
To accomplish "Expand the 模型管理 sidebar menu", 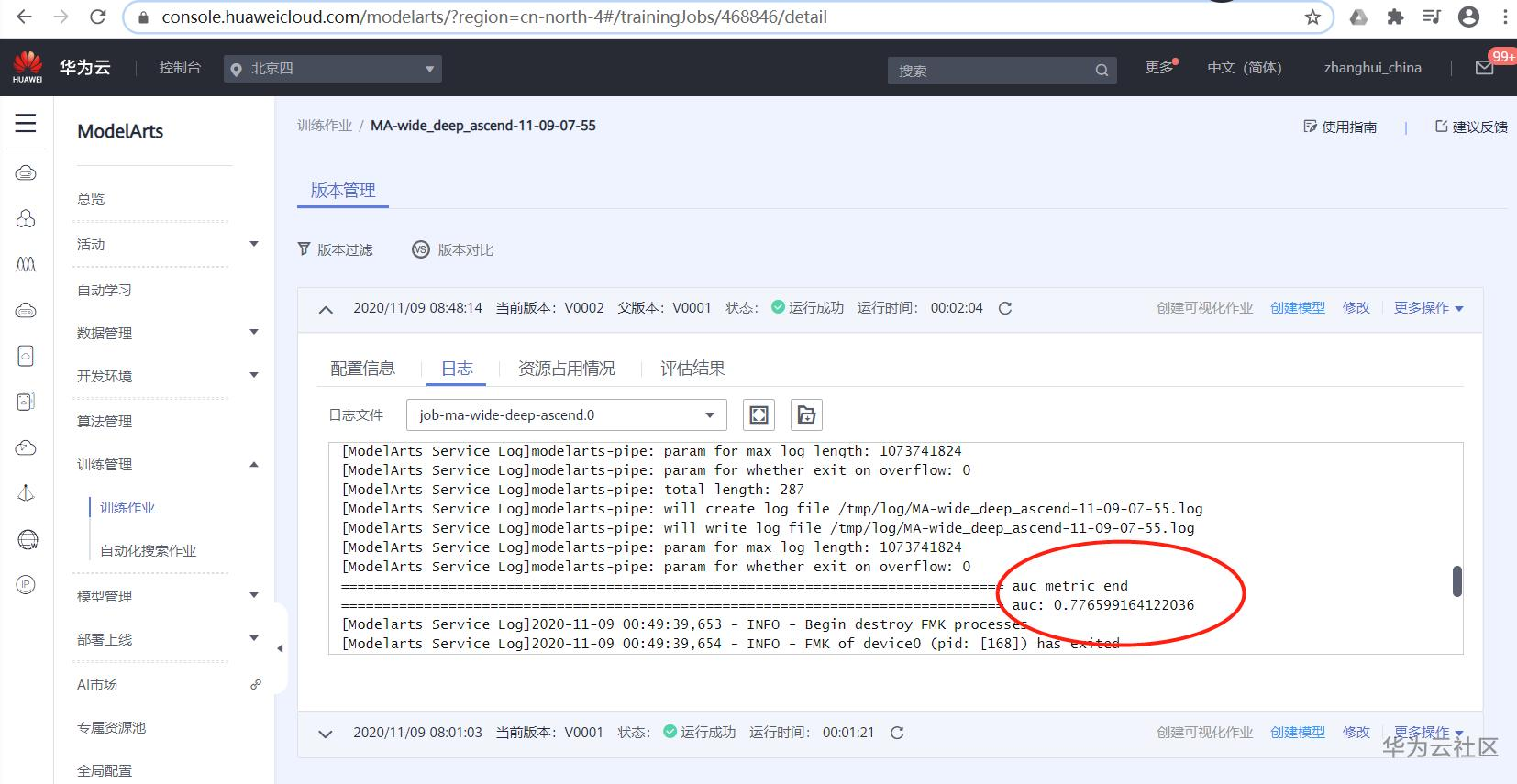I will click(x=254, y=595).
